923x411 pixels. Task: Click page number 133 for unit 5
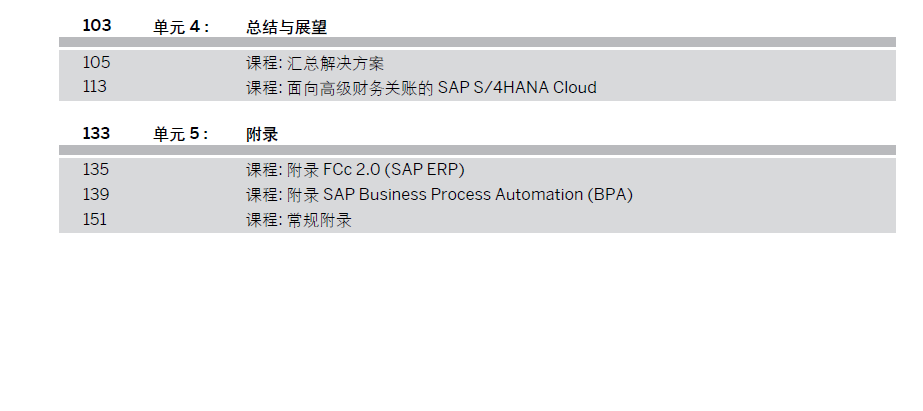click(x=96, y=133)
